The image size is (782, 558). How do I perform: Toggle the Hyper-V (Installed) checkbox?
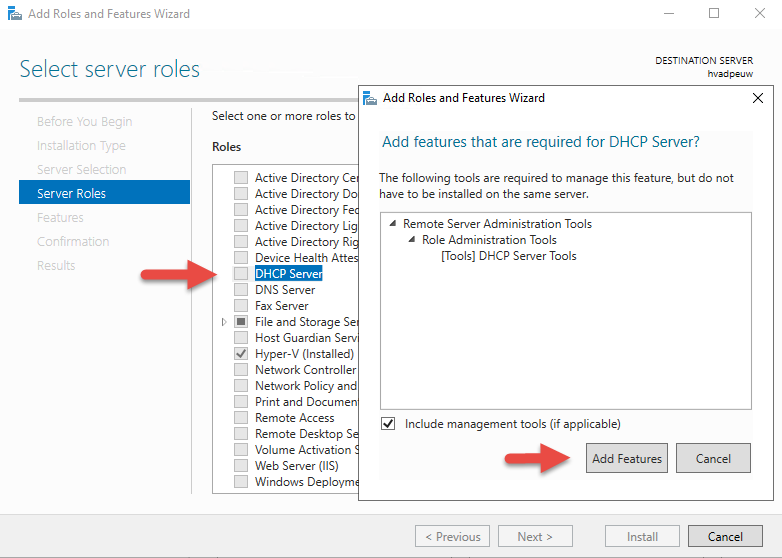tap(241, 354)
